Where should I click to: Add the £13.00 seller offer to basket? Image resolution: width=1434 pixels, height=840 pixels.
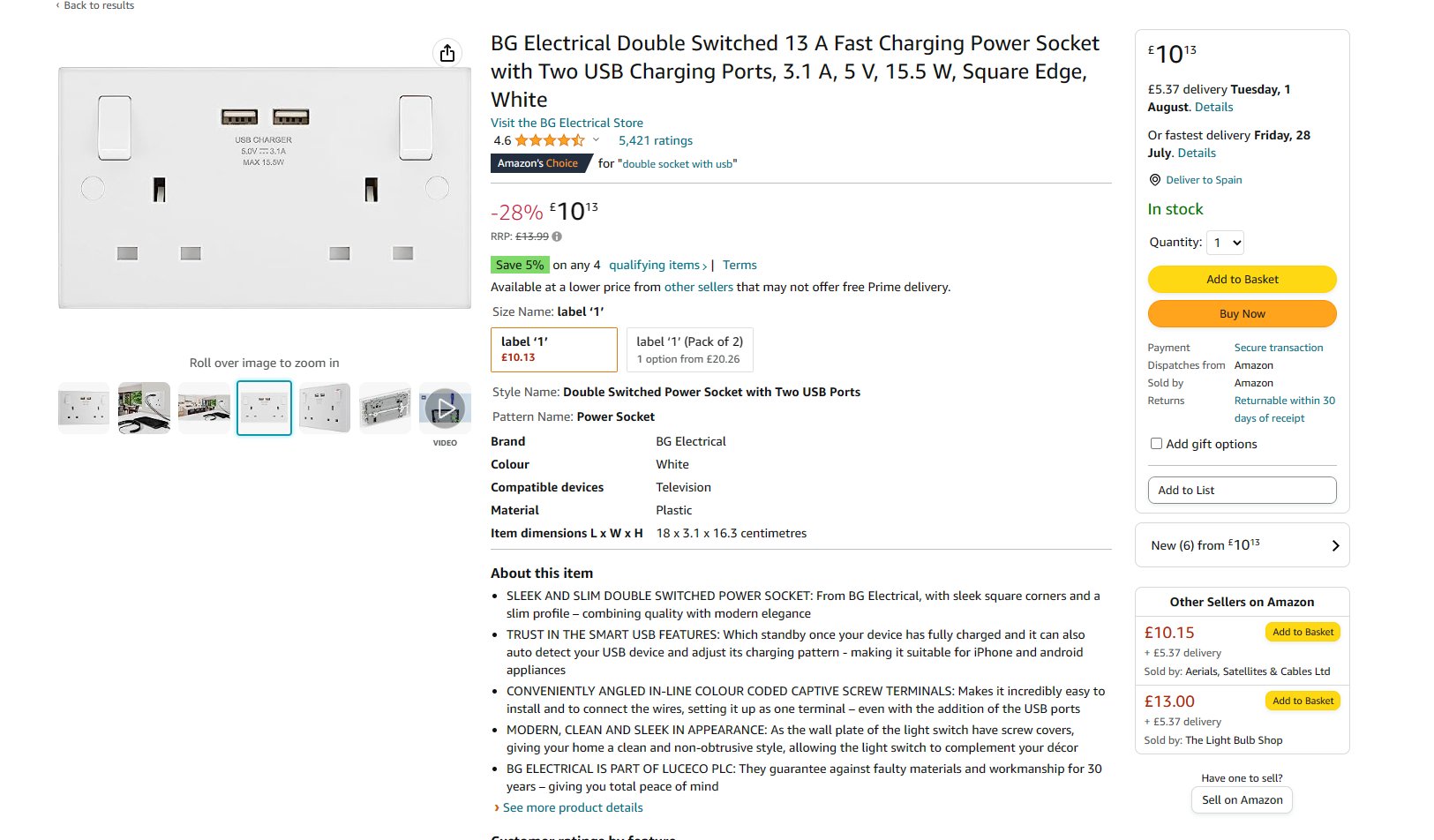(1303, 701)
